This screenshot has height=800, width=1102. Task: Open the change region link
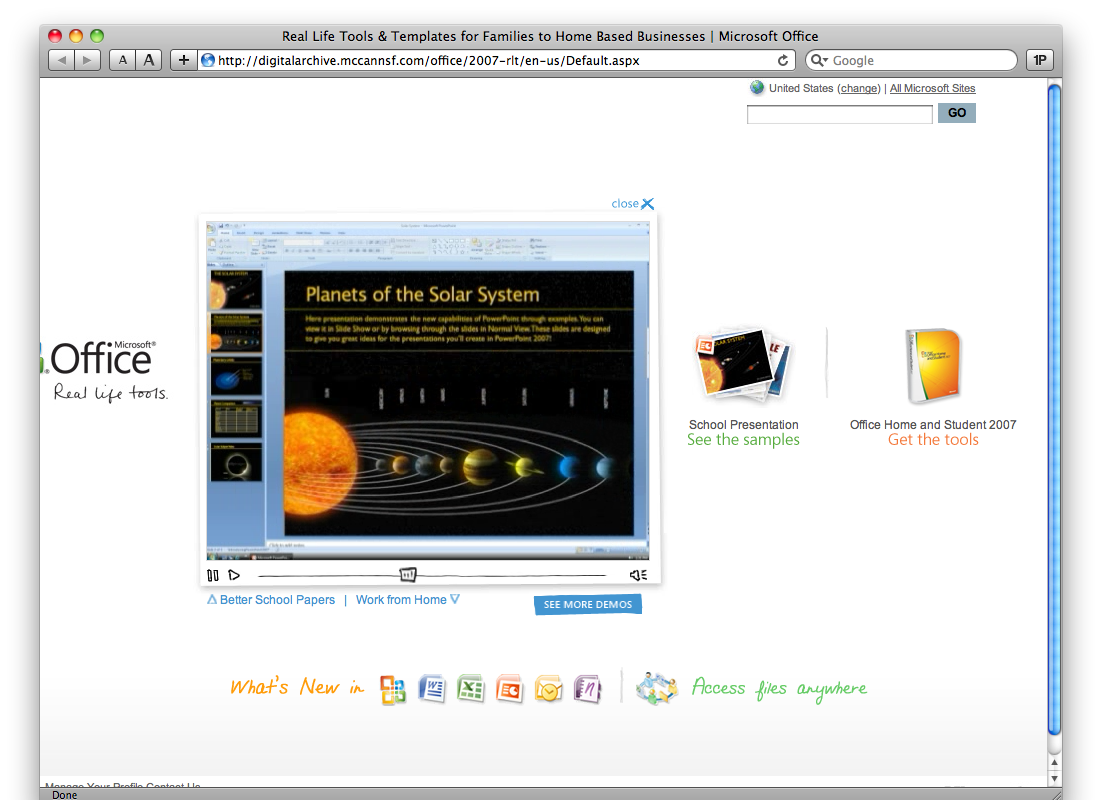pos(859,89)
